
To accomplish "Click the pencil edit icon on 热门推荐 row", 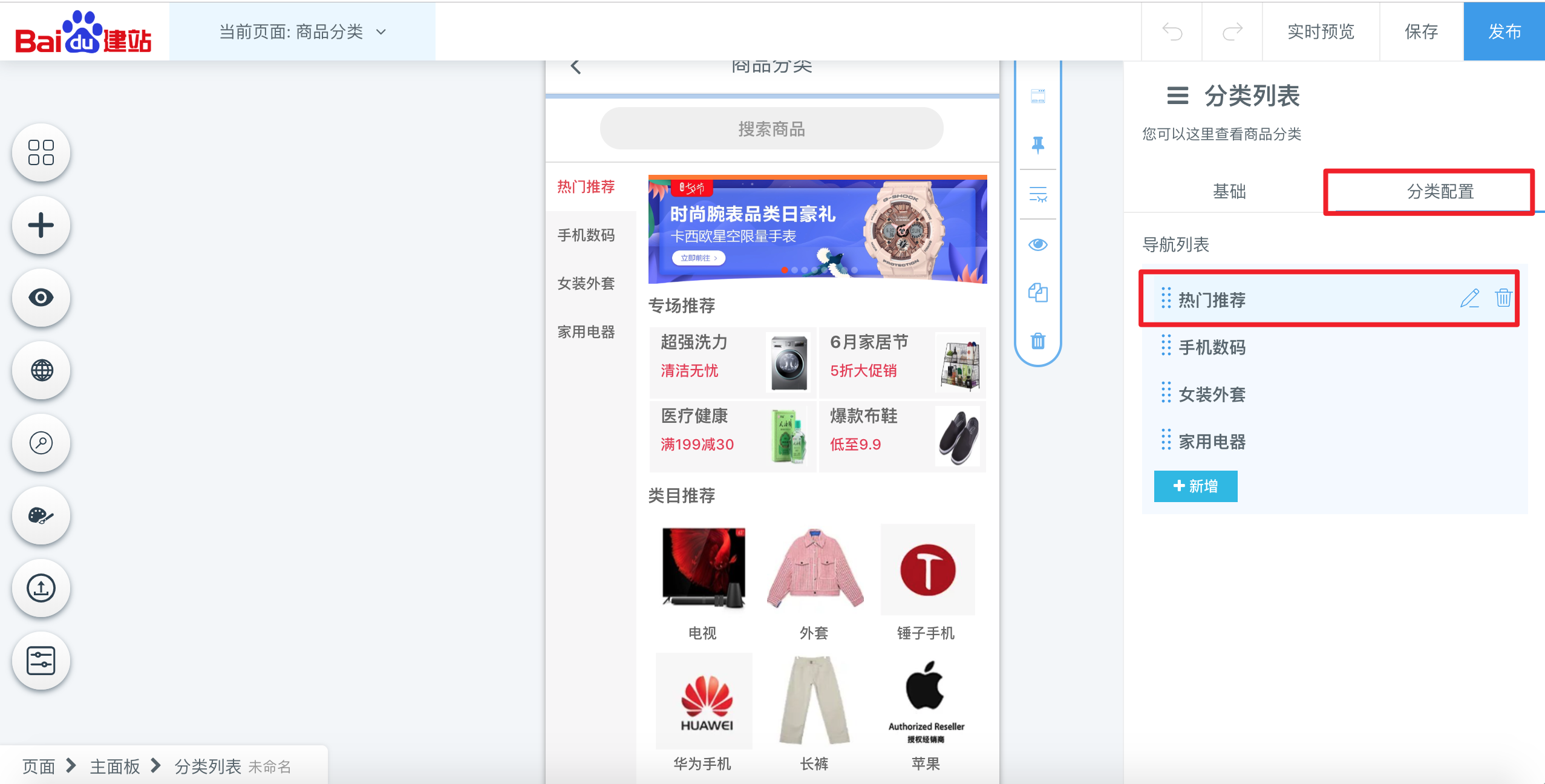I will pyautogui.click(x=1470, y=298).
